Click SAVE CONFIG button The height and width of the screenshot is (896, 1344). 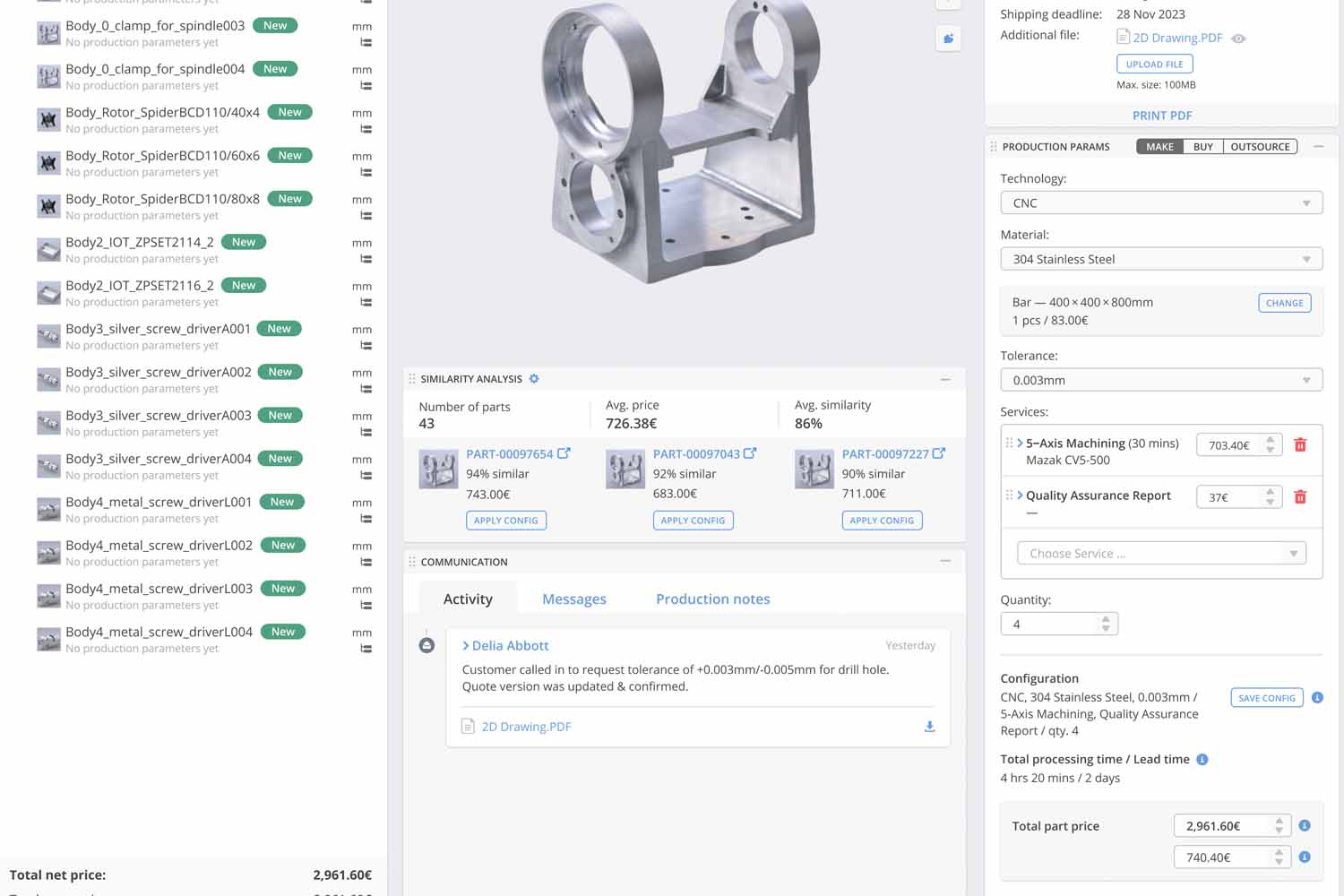[x=1266, y=698]
